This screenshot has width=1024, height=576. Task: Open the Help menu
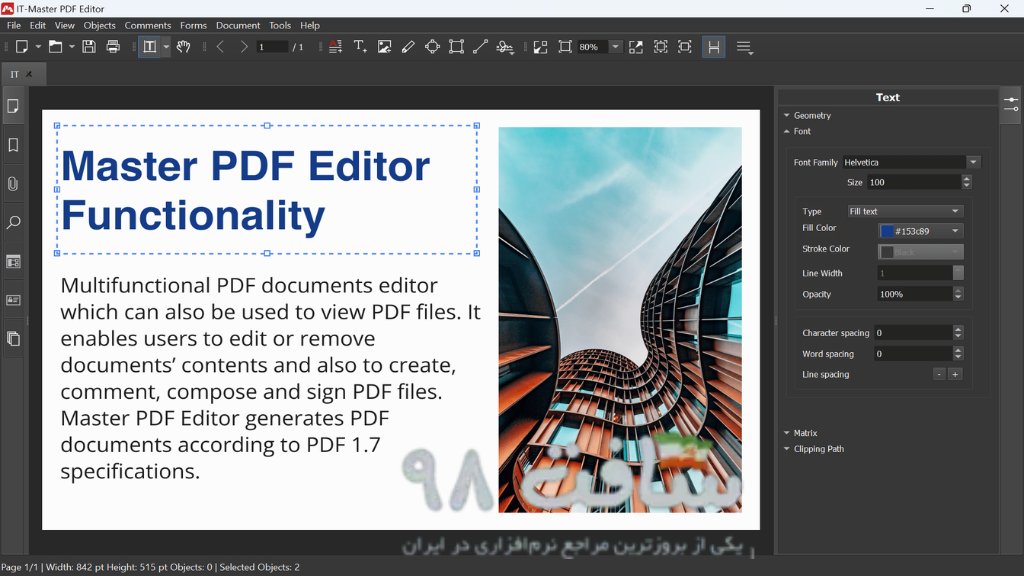[x=310, y=25]
